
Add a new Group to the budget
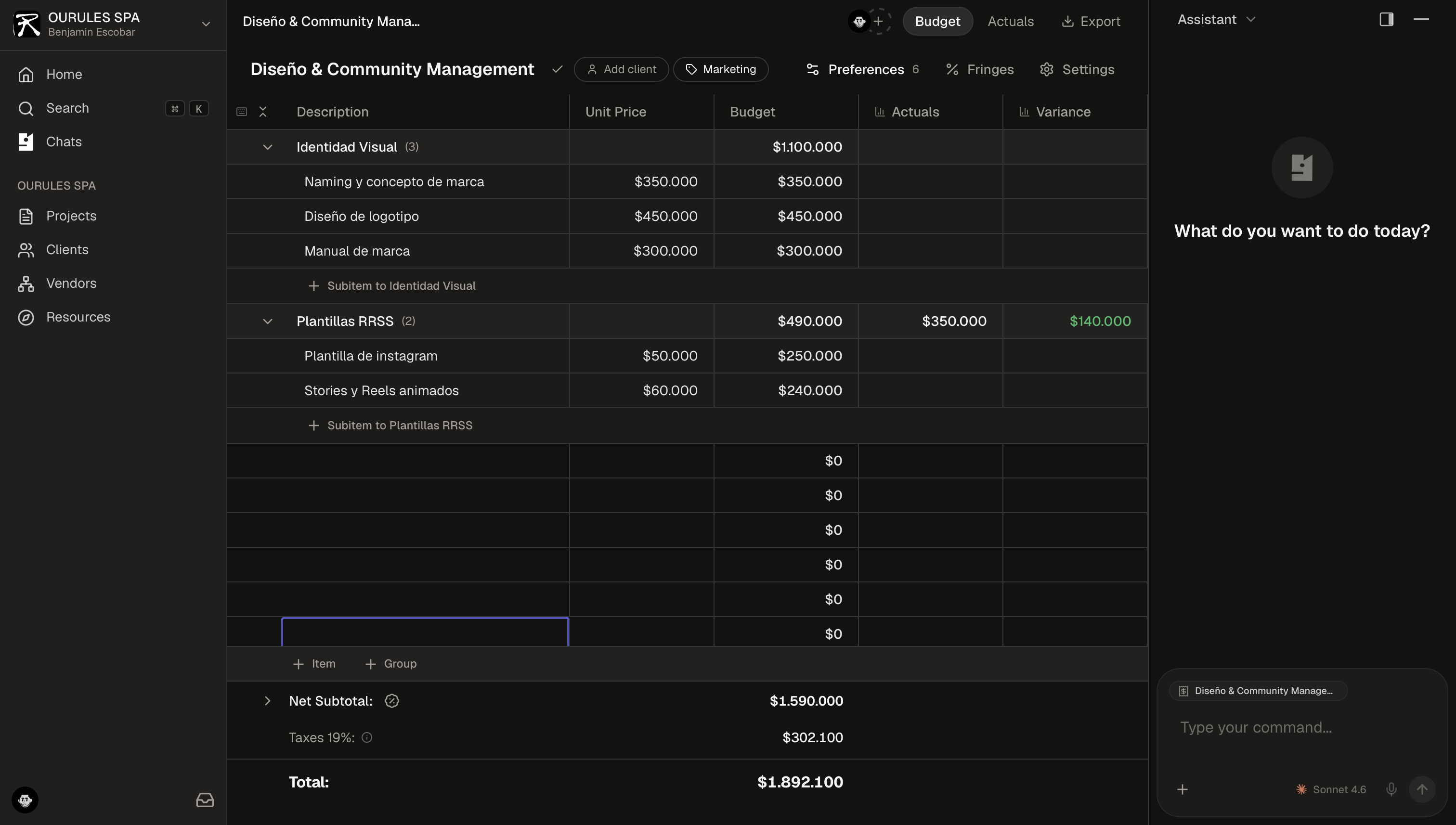coord(390,663)
